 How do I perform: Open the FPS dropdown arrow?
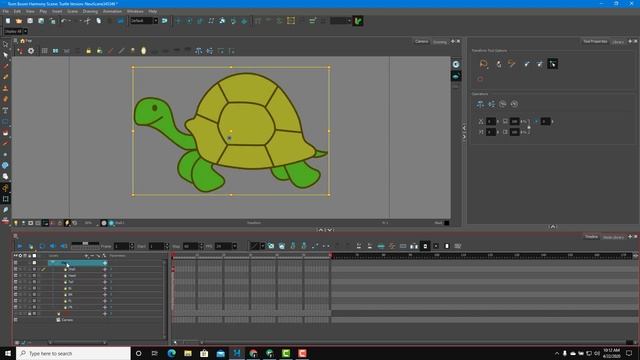pos(234,246)
